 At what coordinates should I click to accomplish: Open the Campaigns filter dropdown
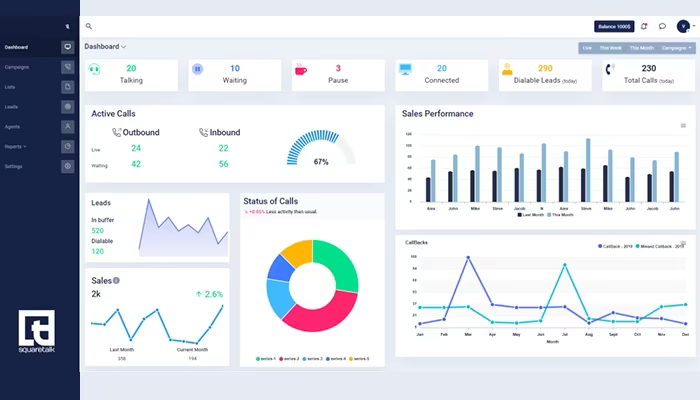676,48
